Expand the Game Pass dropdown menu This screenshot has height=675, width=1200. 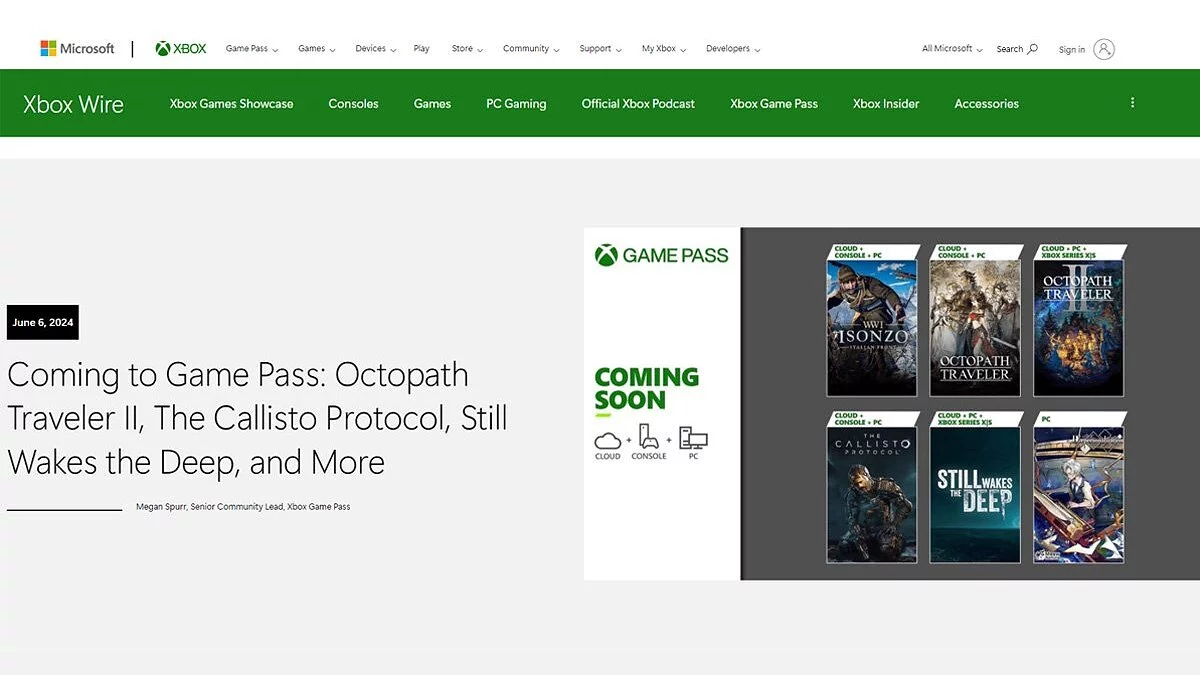[x=251, y=49]
